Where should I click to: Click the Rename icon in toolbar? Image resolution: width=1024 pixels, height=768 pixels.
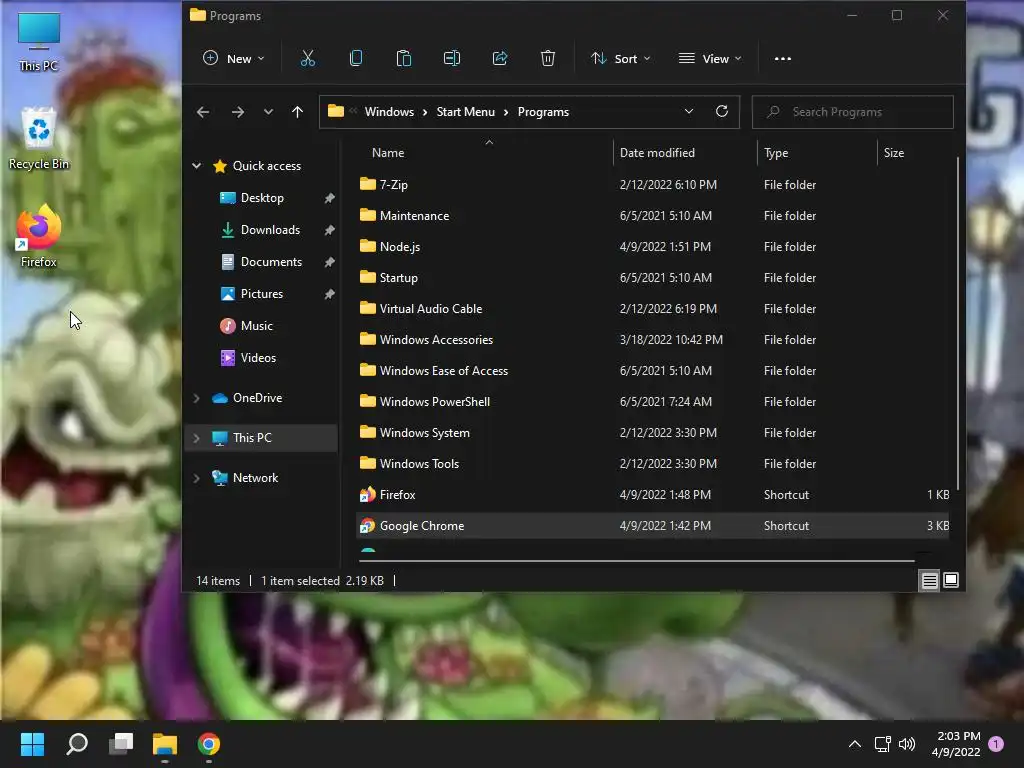coord(452,59)
